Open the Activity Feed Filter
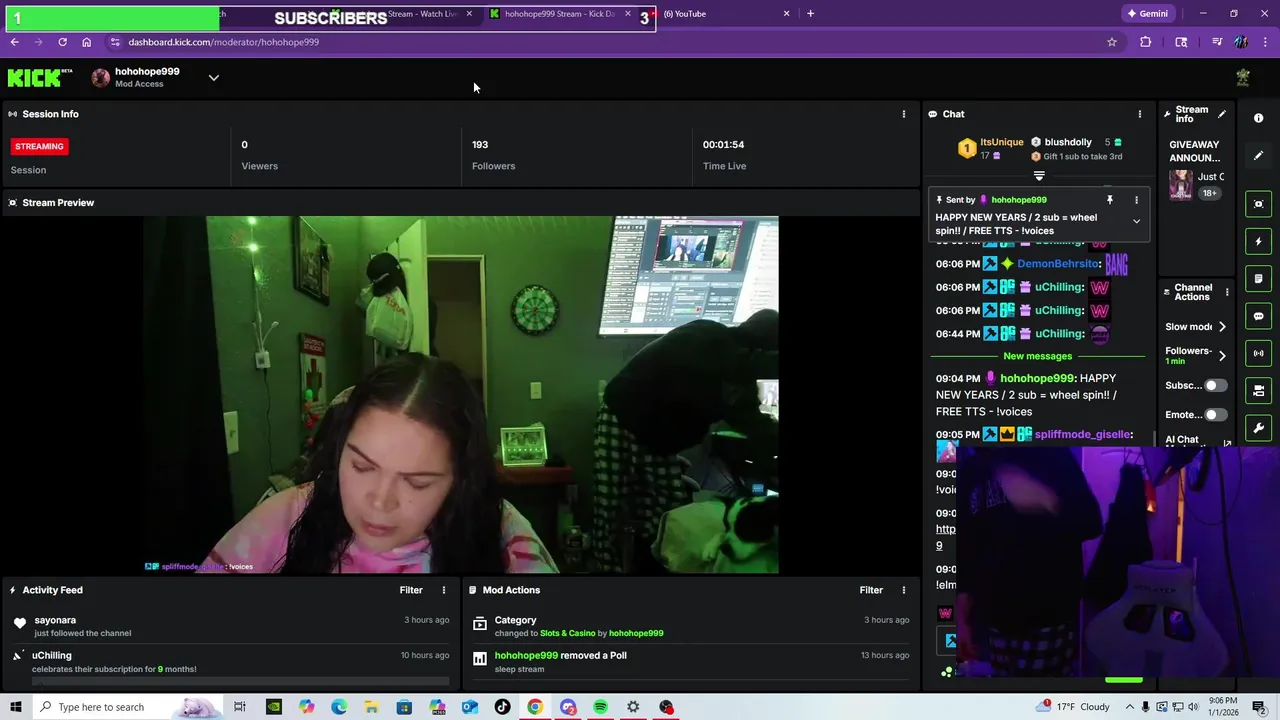 [x=411, y=590]
